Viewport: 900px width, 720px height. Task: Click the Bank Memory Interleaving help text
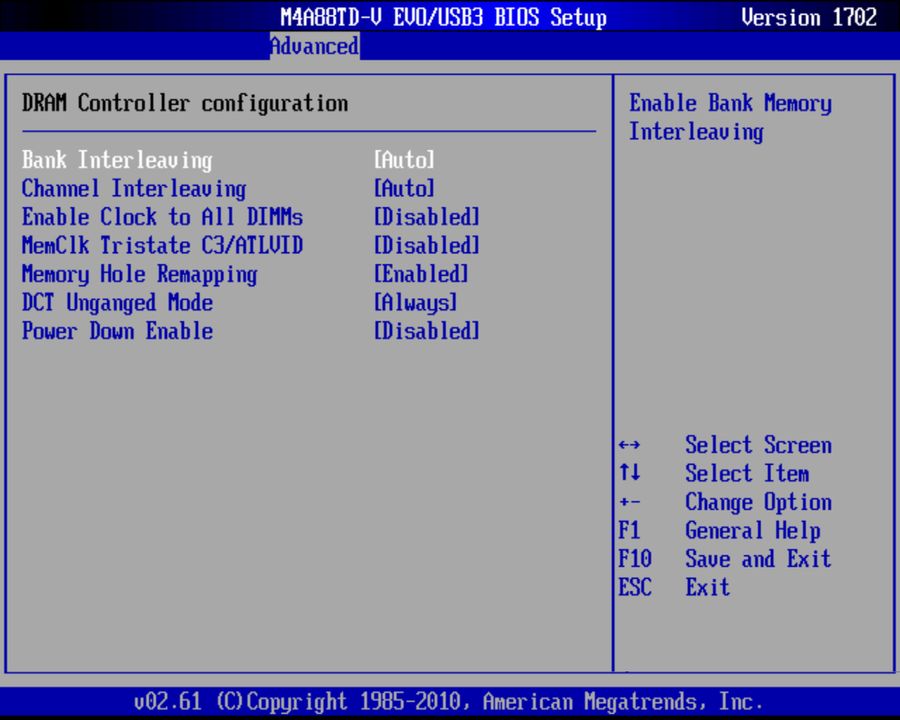(730, 117)
